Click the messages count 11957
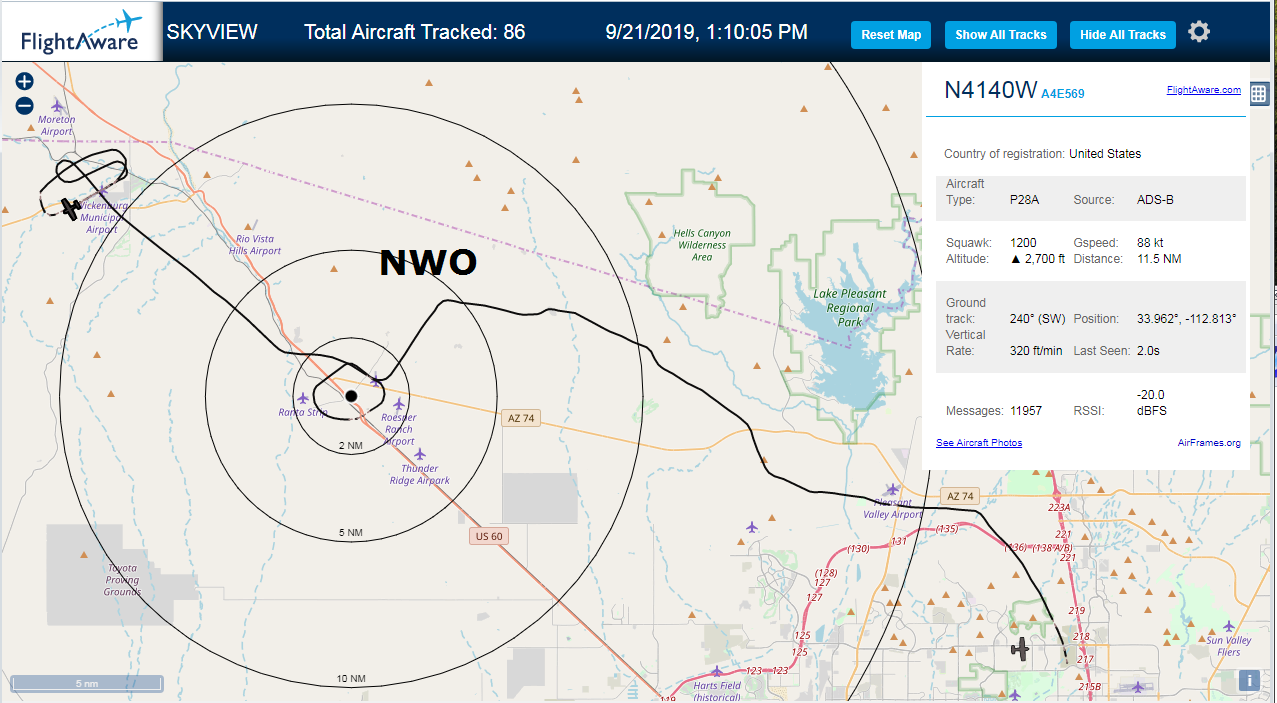 1027,411
